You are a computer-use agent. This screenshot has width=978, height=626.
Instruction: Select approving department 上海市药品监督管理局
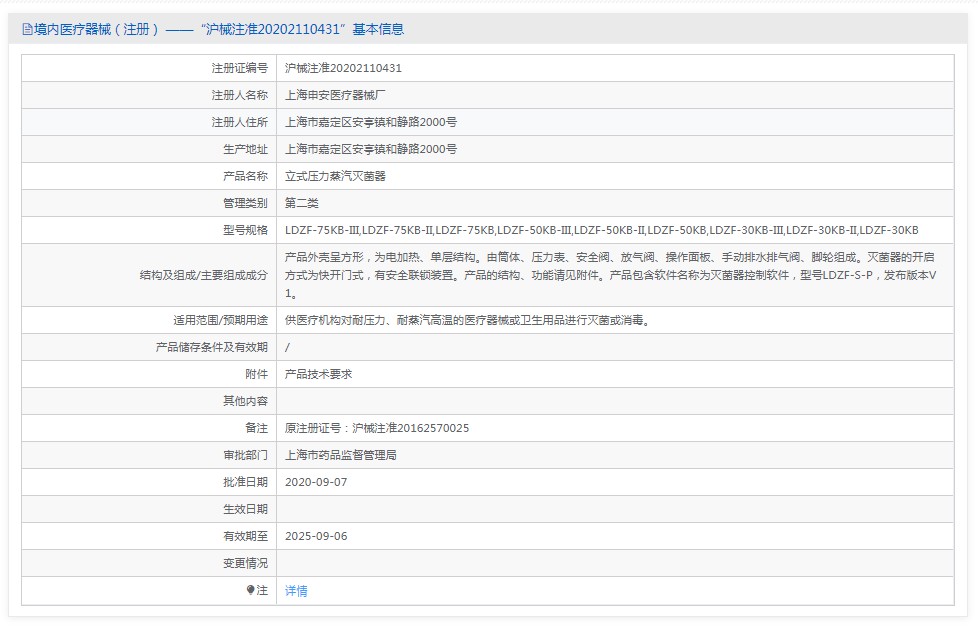pyautogui.click(x=341, y=455)
